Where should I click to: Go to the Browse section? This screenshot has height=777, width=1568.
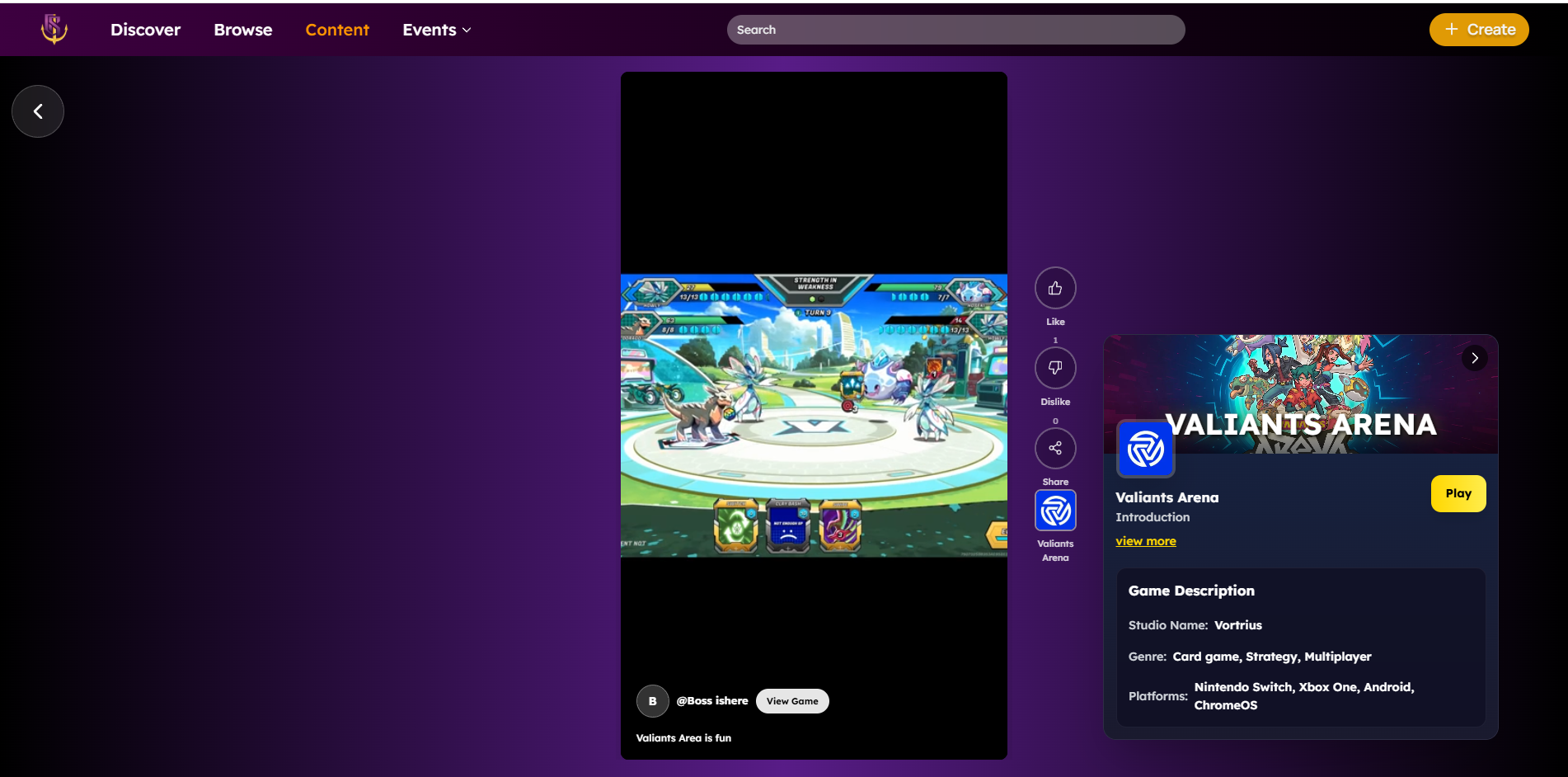point(243,30)
